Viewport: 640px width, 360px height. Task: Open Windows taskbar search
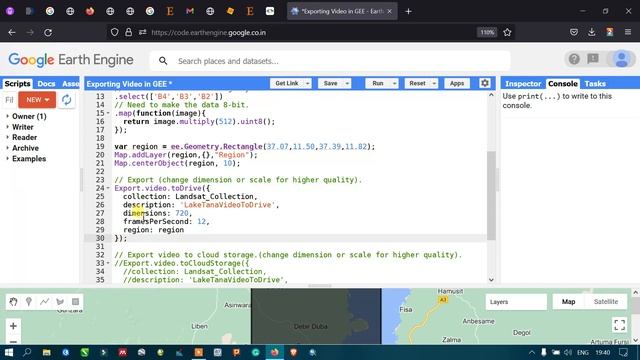[x=27, y=352]
